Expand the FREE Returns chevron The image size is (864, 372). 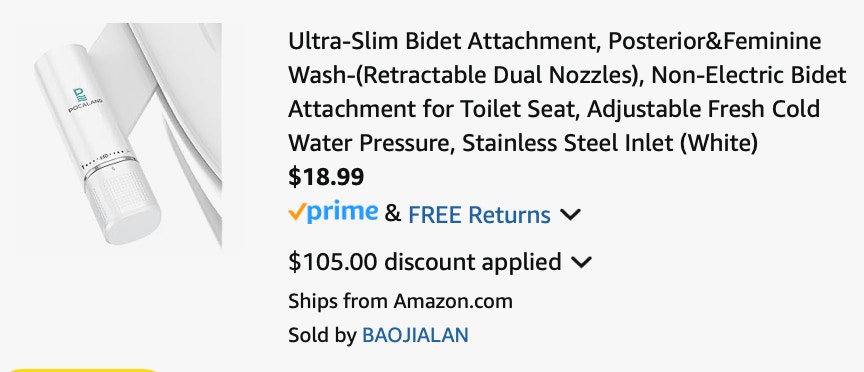pyautogui.click(x=570, y=214)
